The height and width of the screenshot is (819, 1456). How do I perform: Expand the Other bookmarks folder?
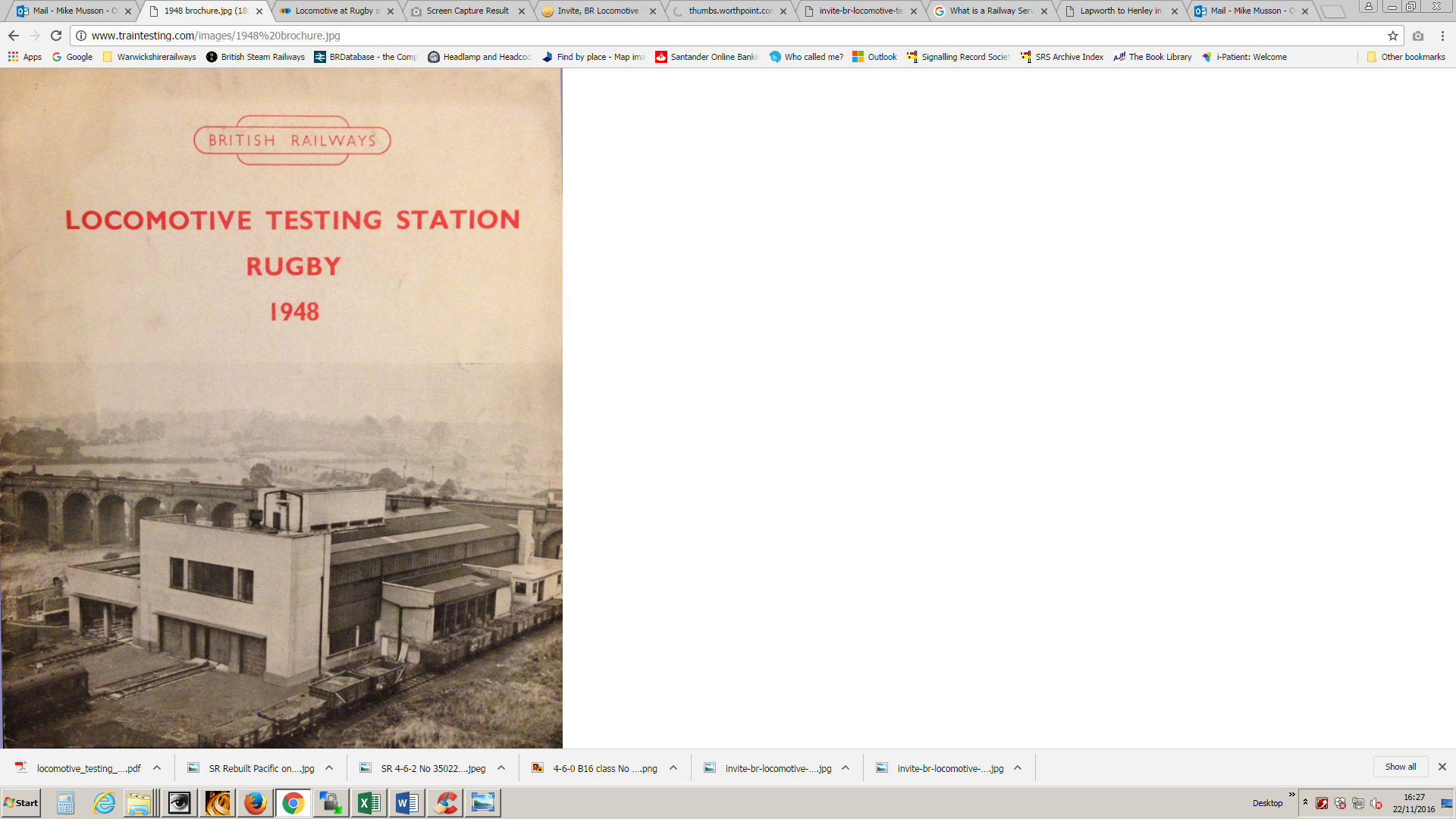tap(1406, 57)
